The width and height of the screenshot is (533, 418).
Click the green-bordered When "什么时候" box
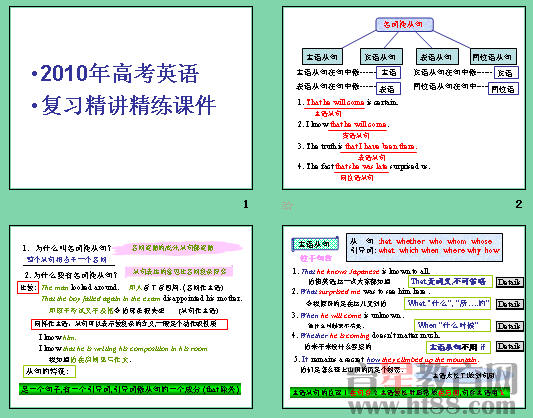click(x=452, y=325)
